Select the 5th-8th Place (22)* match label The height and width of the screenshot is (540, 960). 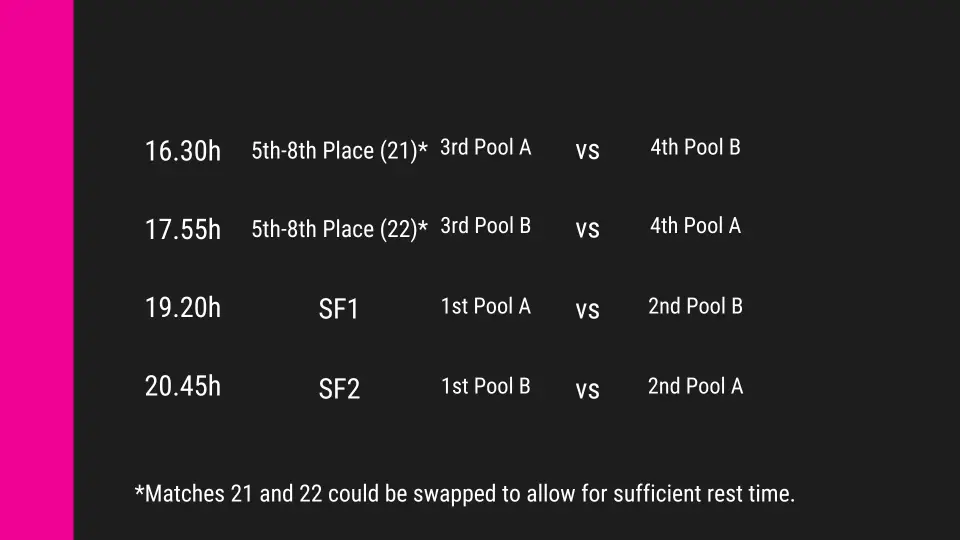click(x=339, y=229)
